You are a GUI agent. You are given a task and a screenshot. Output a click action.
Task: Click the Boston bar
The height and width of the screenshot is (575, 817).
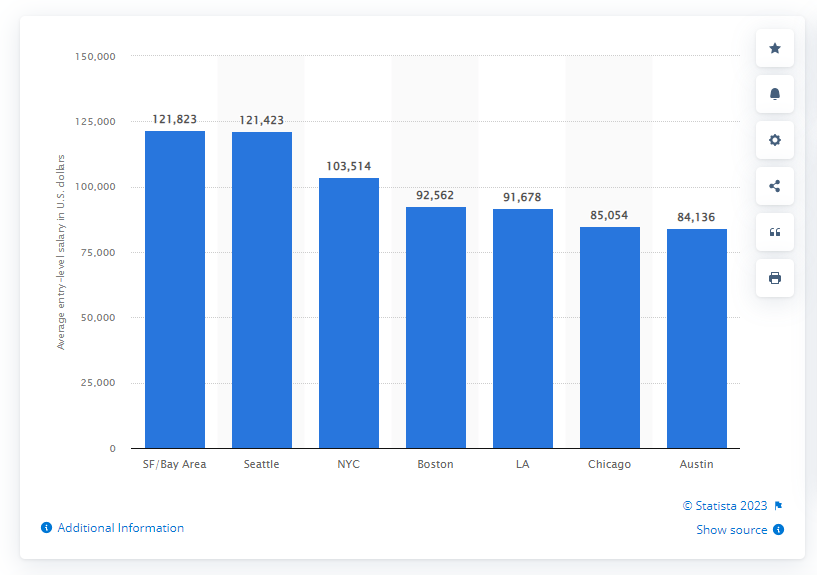coord(436,327)
